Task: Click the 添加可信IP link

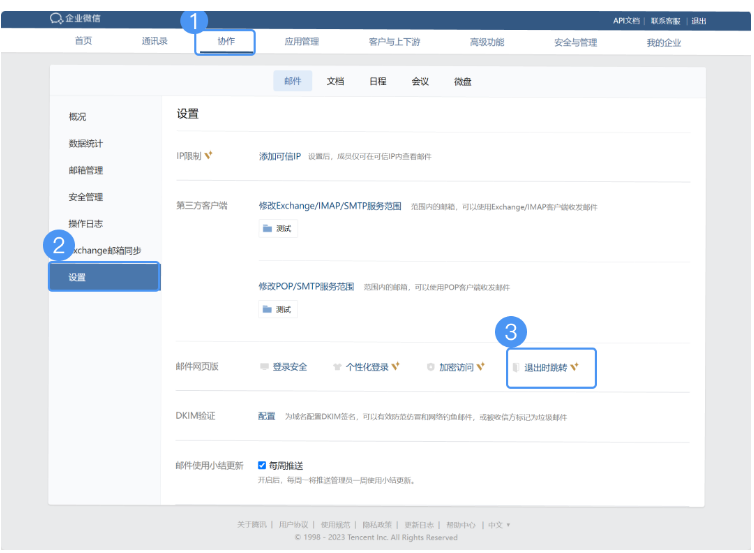Action: (x=279, y=156)
